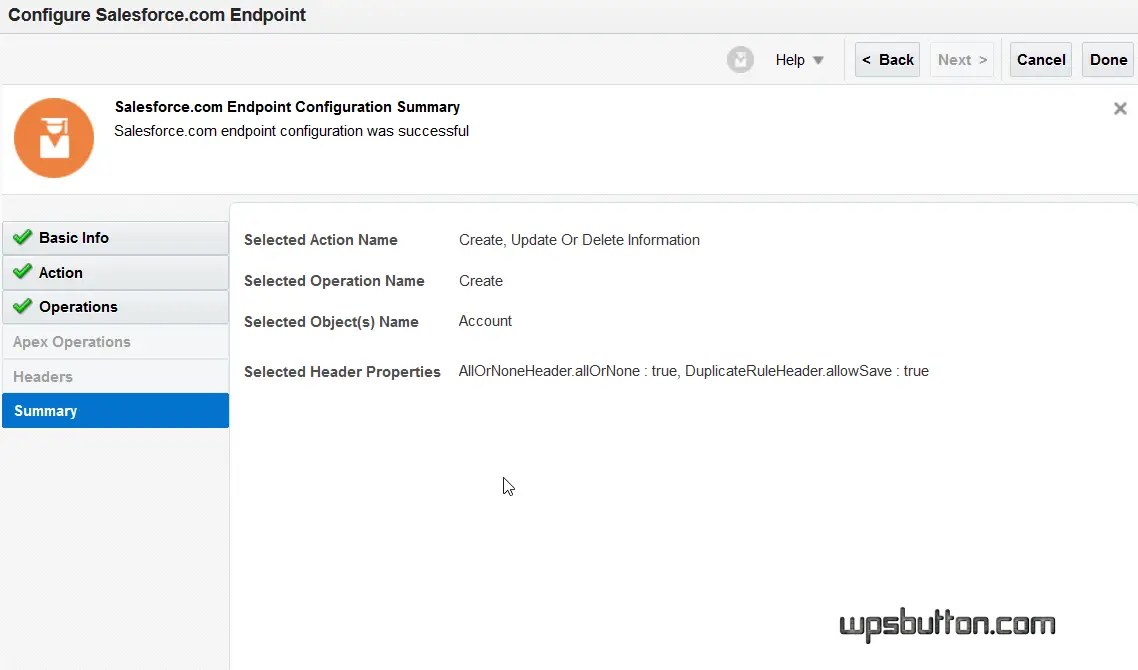1138x670 pixels.
Task: Select the Apex Operations step
Action: pos(115,342)
